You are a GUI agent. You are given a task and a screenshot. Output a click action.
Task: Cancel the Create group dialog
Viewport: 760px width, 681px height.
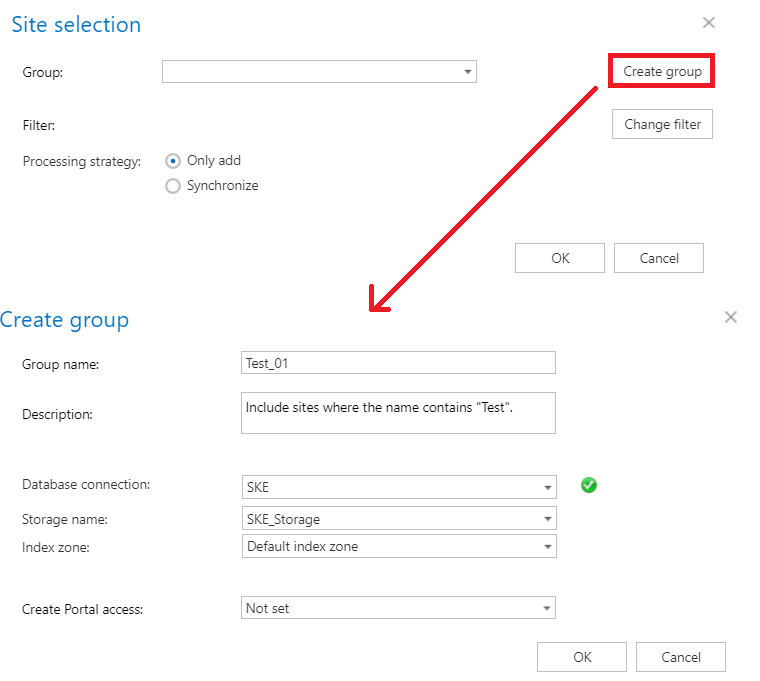pyautogui.click(x=681, y=657)
